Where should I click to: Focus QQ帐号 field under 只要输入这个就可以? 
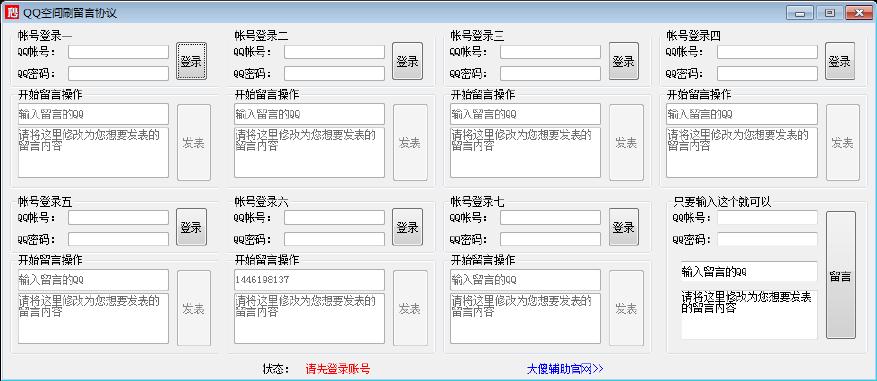coord(767,218)
